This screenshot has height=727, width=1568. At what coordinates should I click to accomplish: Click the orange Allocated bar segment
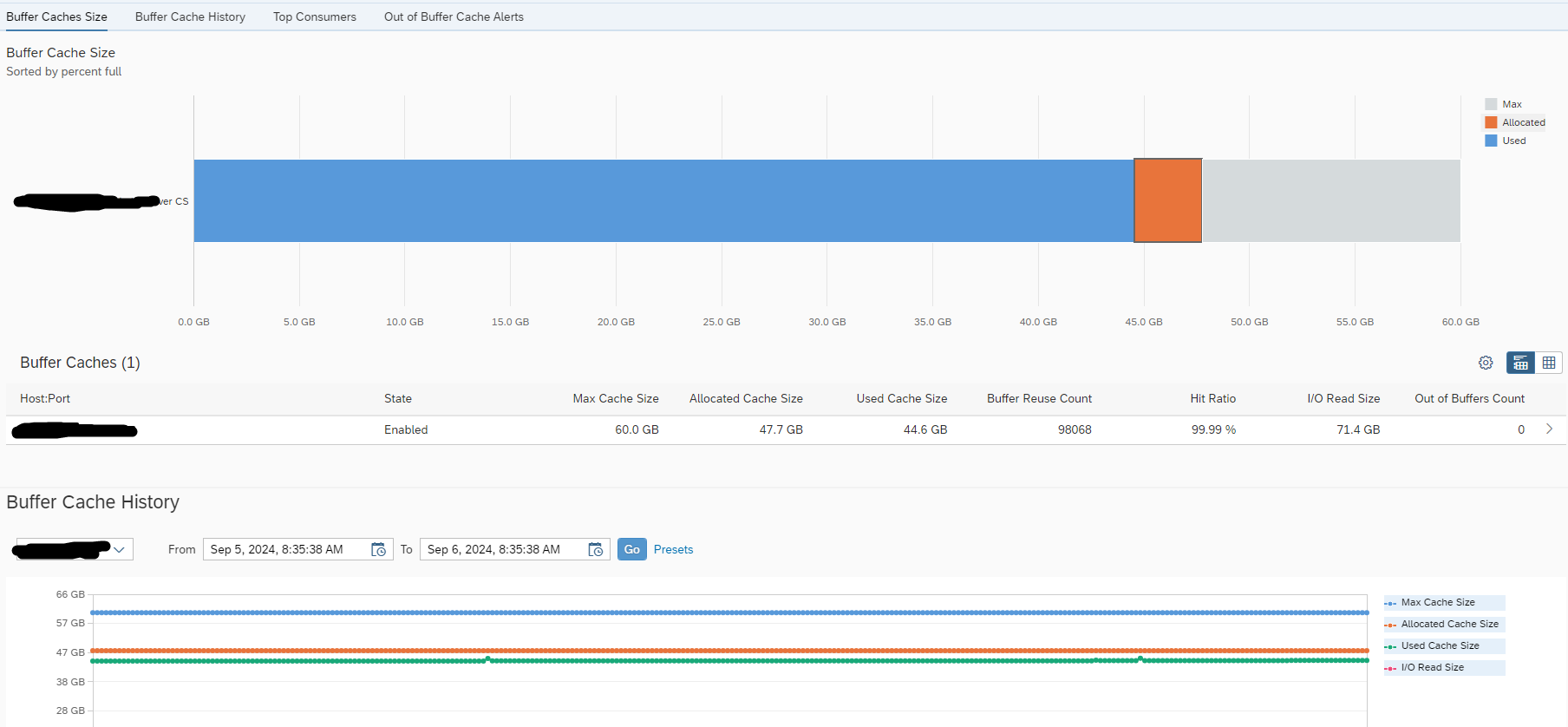coord(1168,200)
